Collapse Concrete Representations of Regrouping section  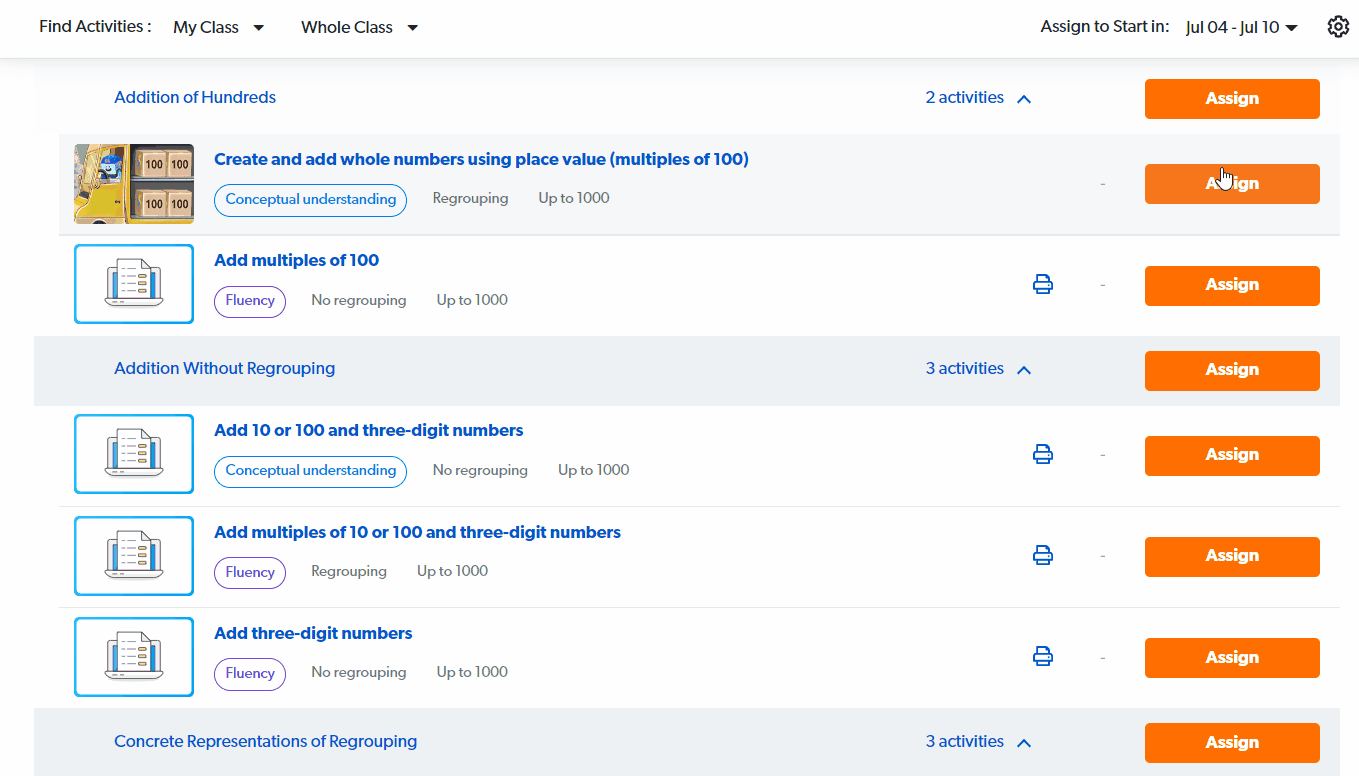[1023, 742]
